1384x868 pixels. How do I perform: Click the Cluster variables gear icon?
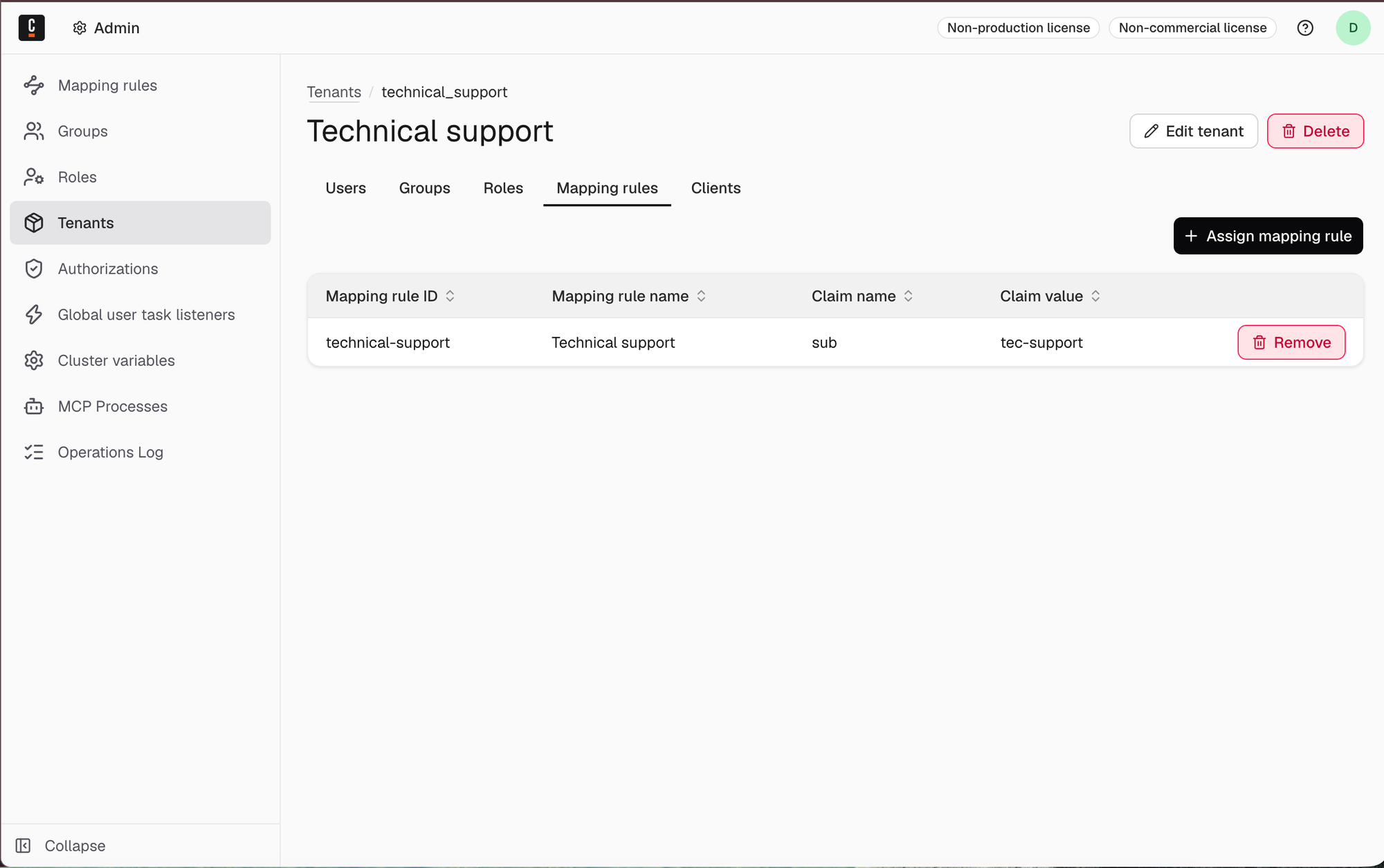tap(34, 360)
